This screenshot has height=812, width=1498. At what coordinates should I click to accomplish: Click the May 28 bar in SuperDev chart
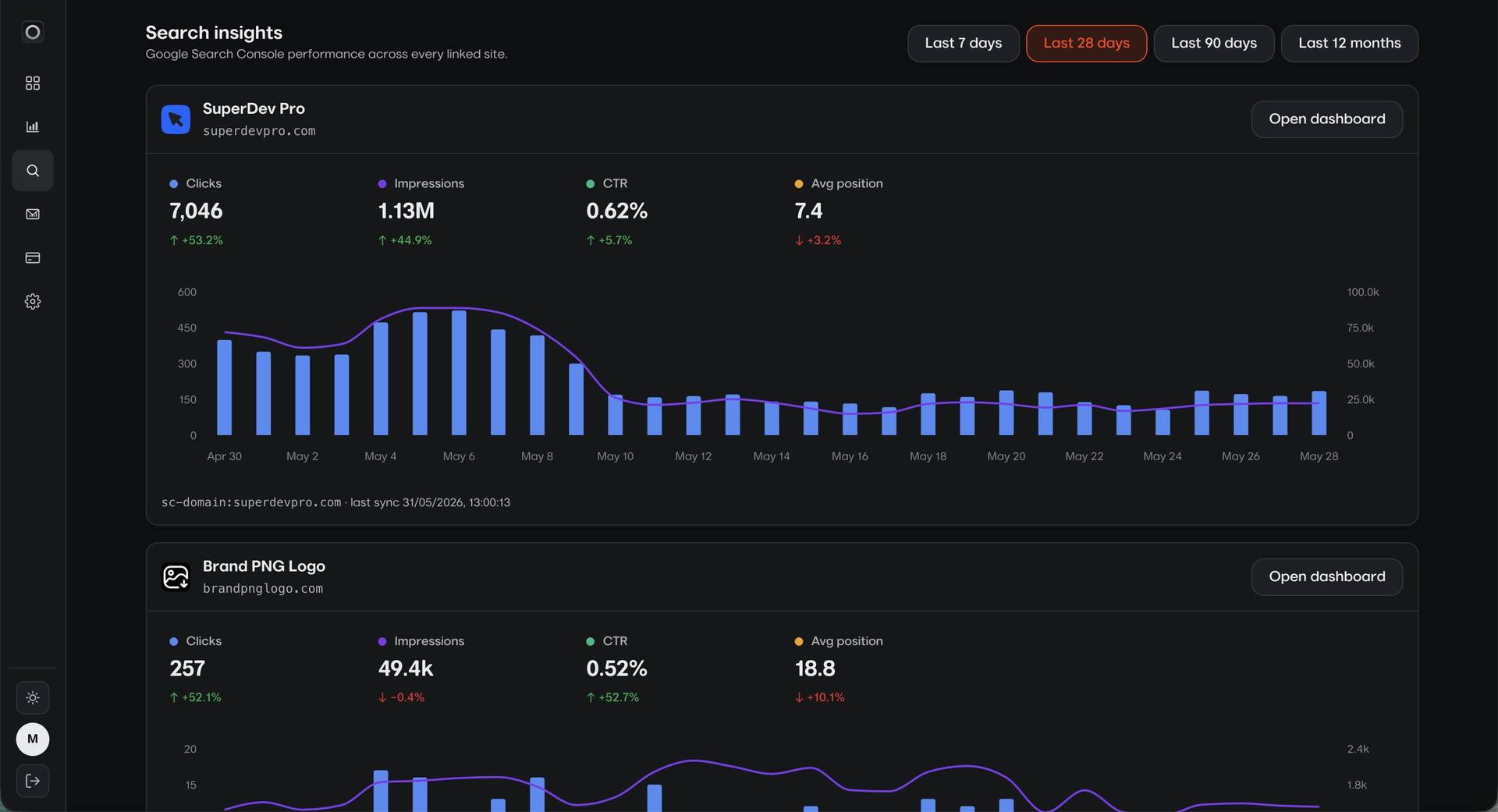1319,413
